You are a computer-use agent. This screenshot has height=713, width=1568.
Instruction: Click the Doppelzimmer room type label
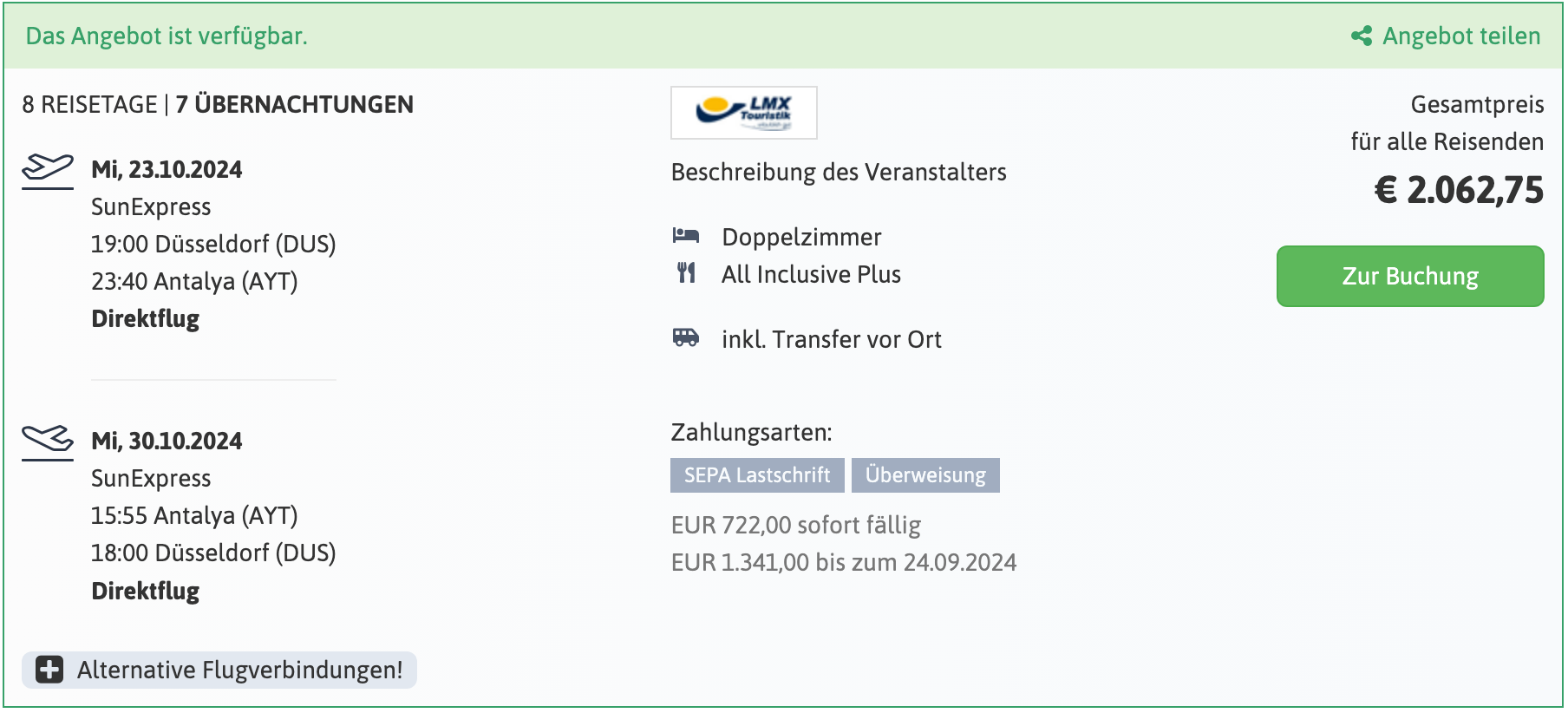801,237
